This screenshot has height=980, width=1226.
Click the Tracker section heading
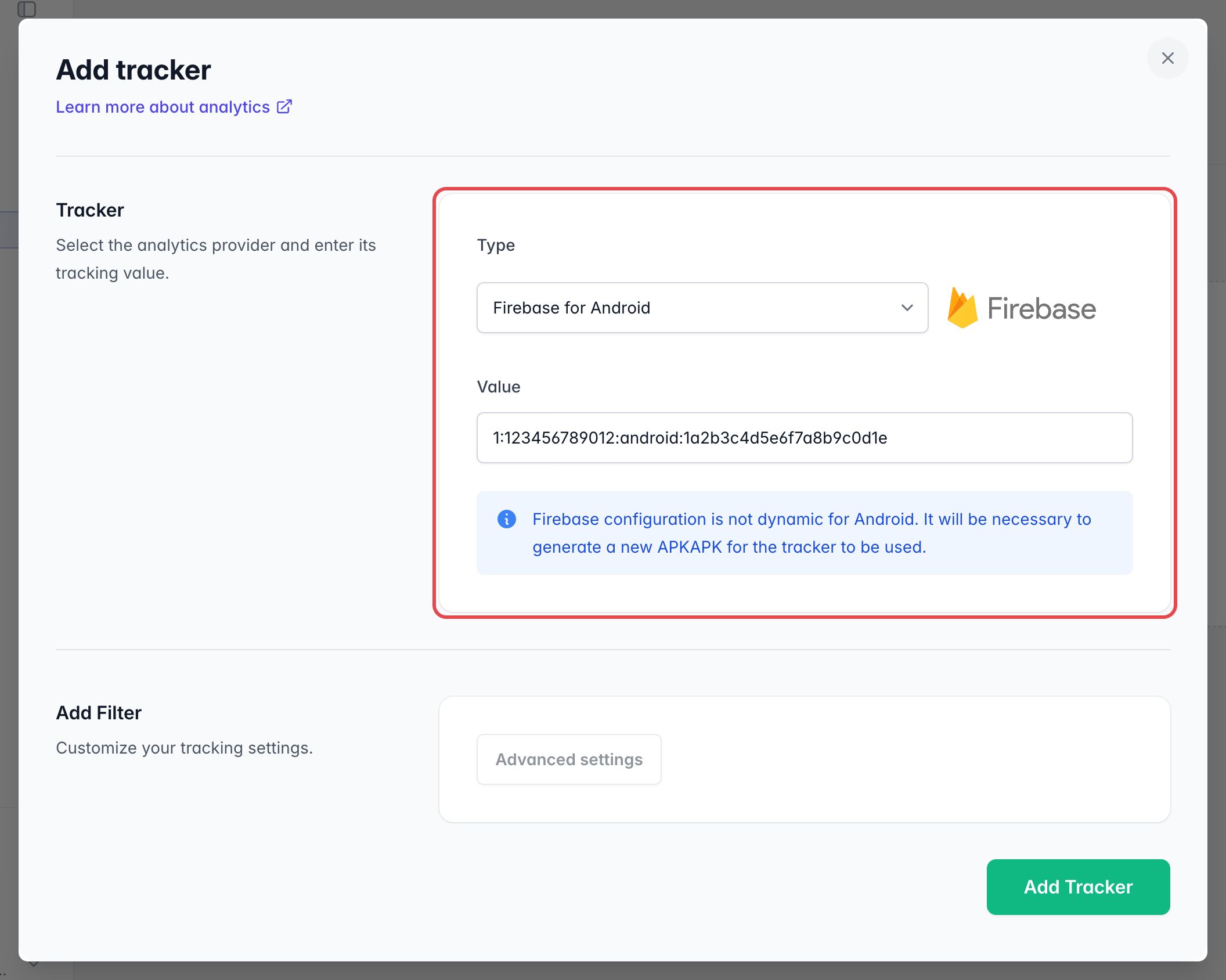pos(90,210)
